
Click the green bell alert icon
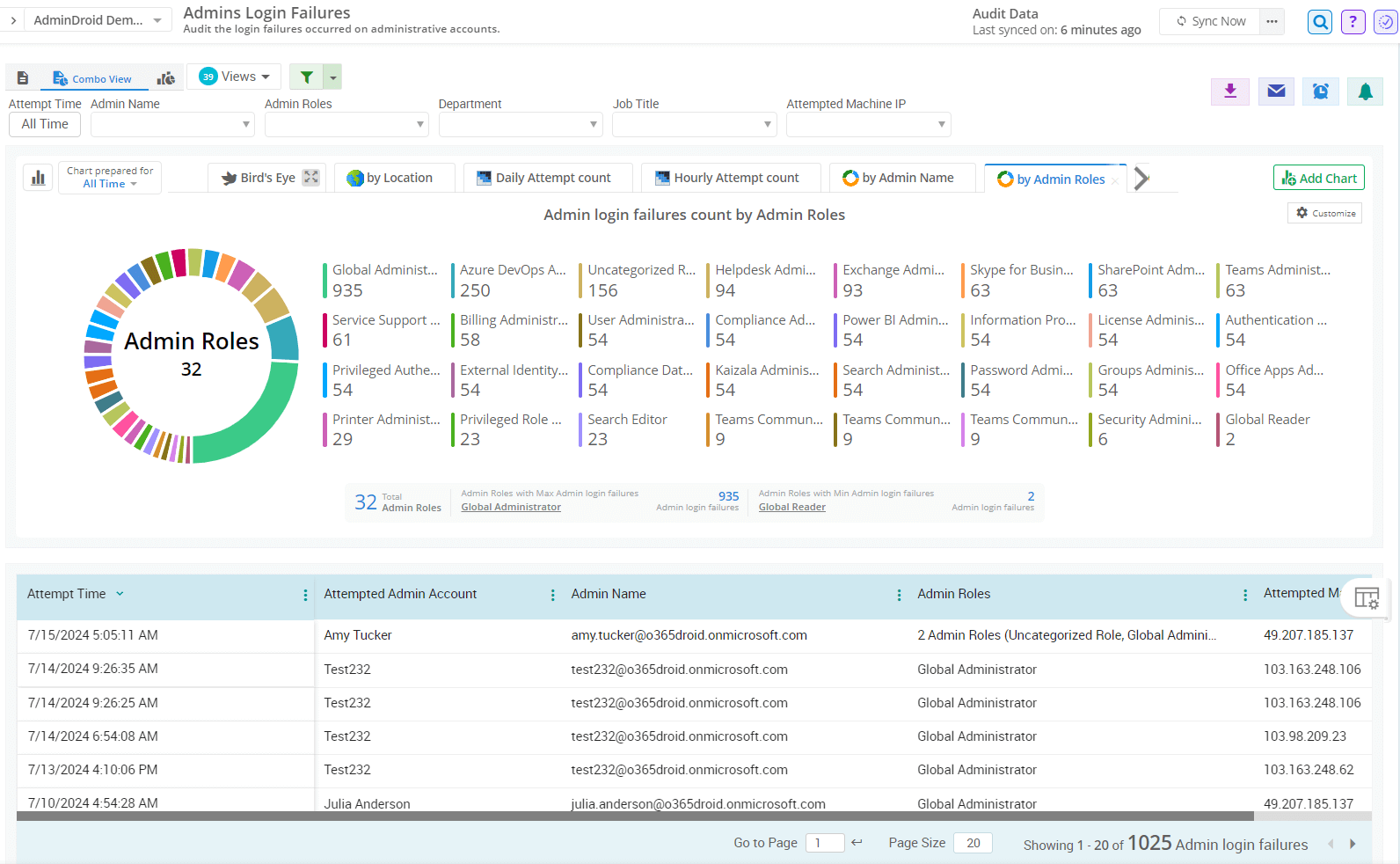[1365, 91]
